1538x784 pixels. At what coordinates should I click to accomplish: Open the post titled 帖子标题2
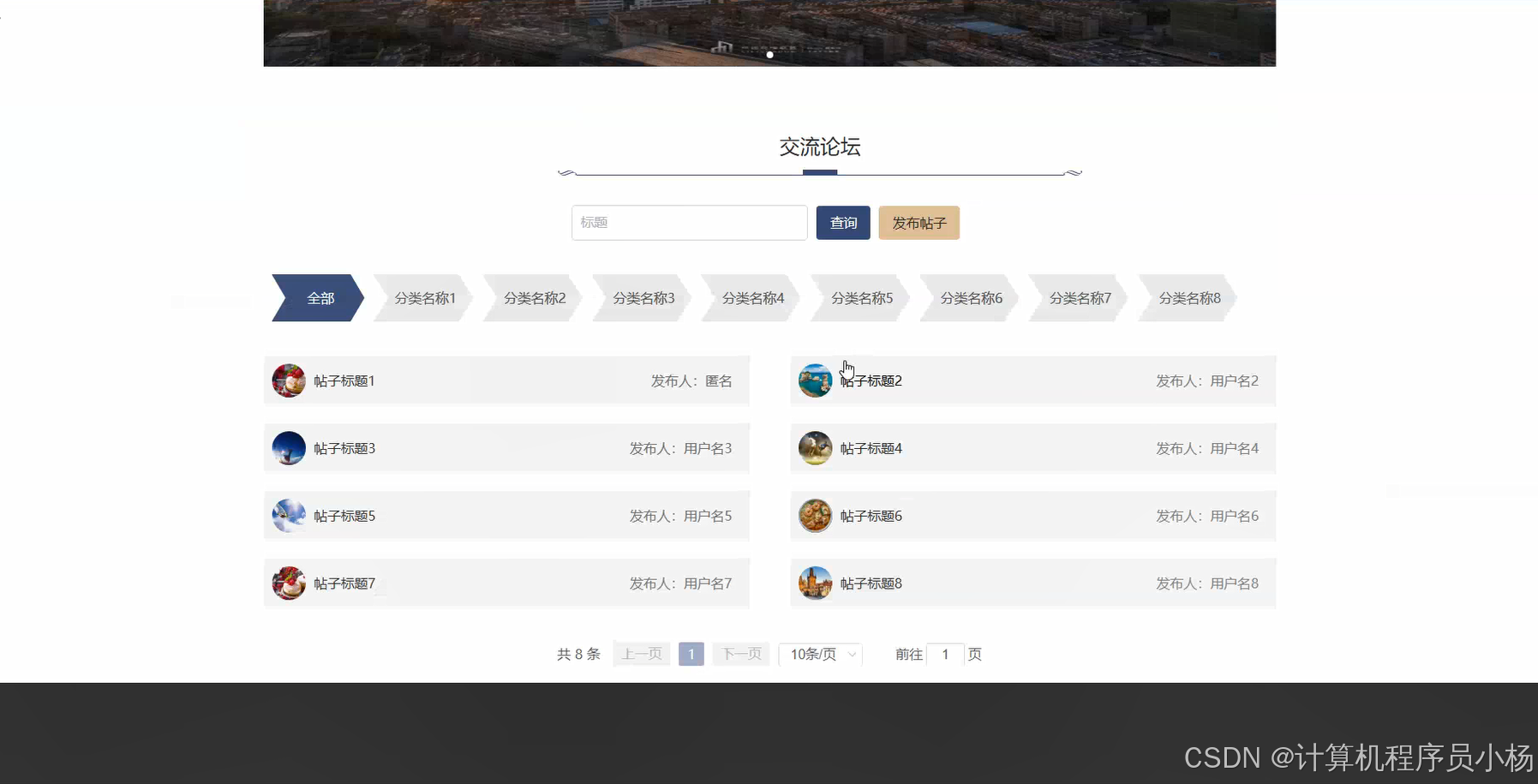[x=871, y=381]
